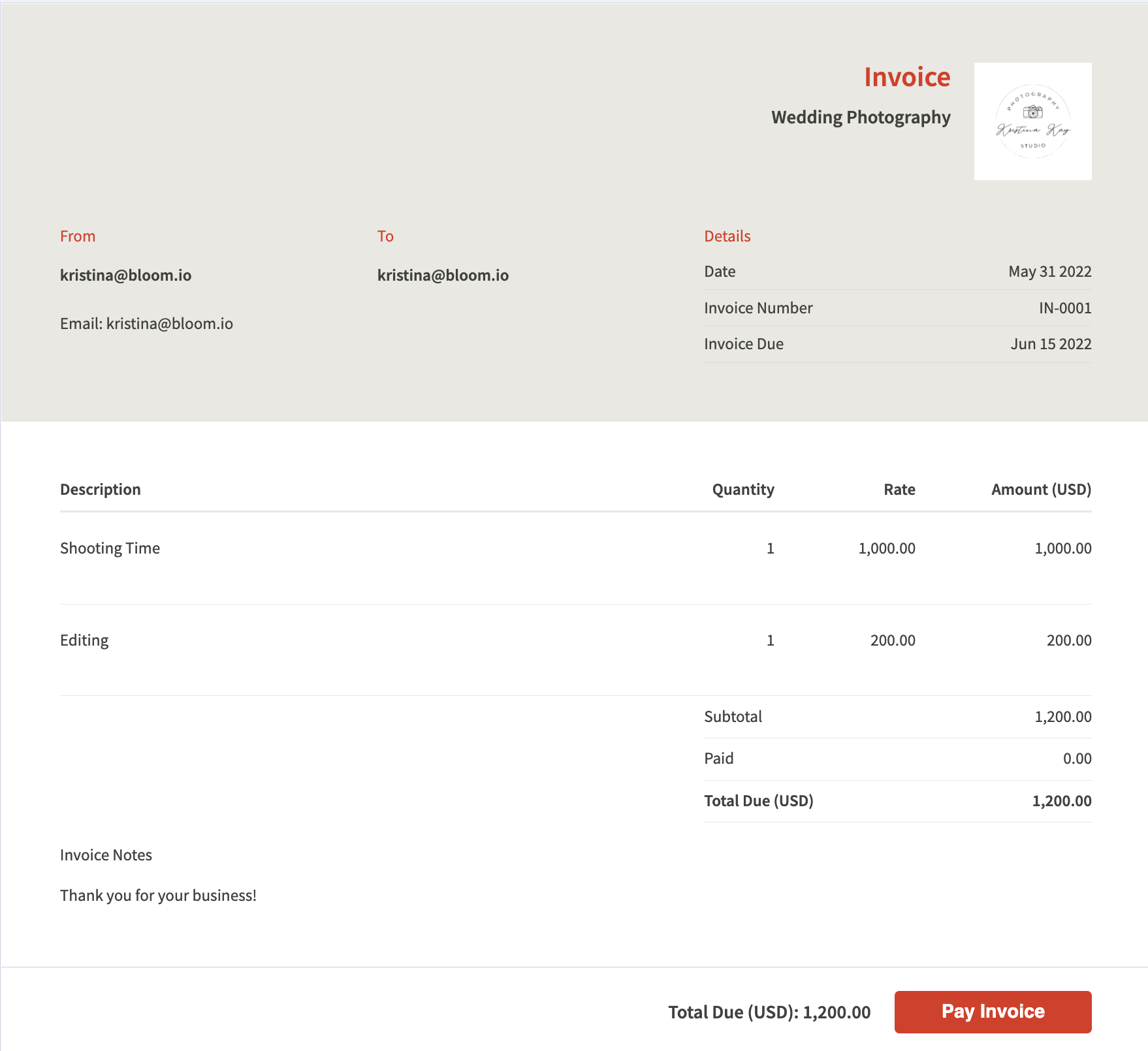Select the recipient address under To
This screenshot has width=1148, height=1051.
click(443, 275)
